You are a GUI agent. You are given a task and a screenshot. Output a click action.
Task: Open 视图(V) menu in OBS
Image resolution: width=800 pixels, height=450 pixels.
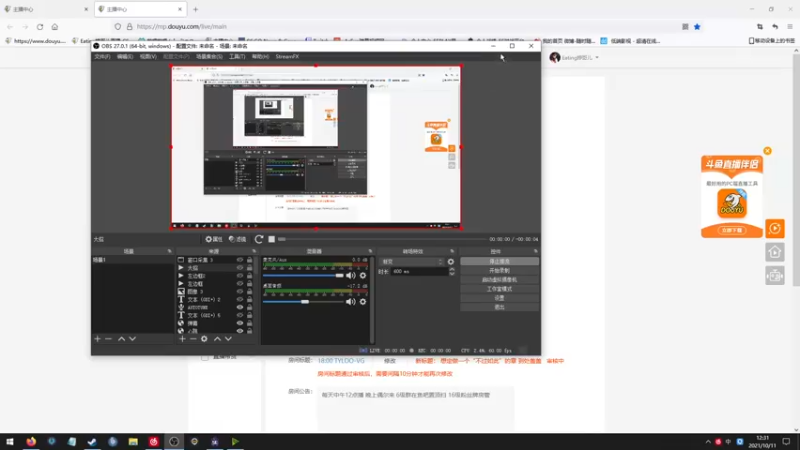point(148,57)
